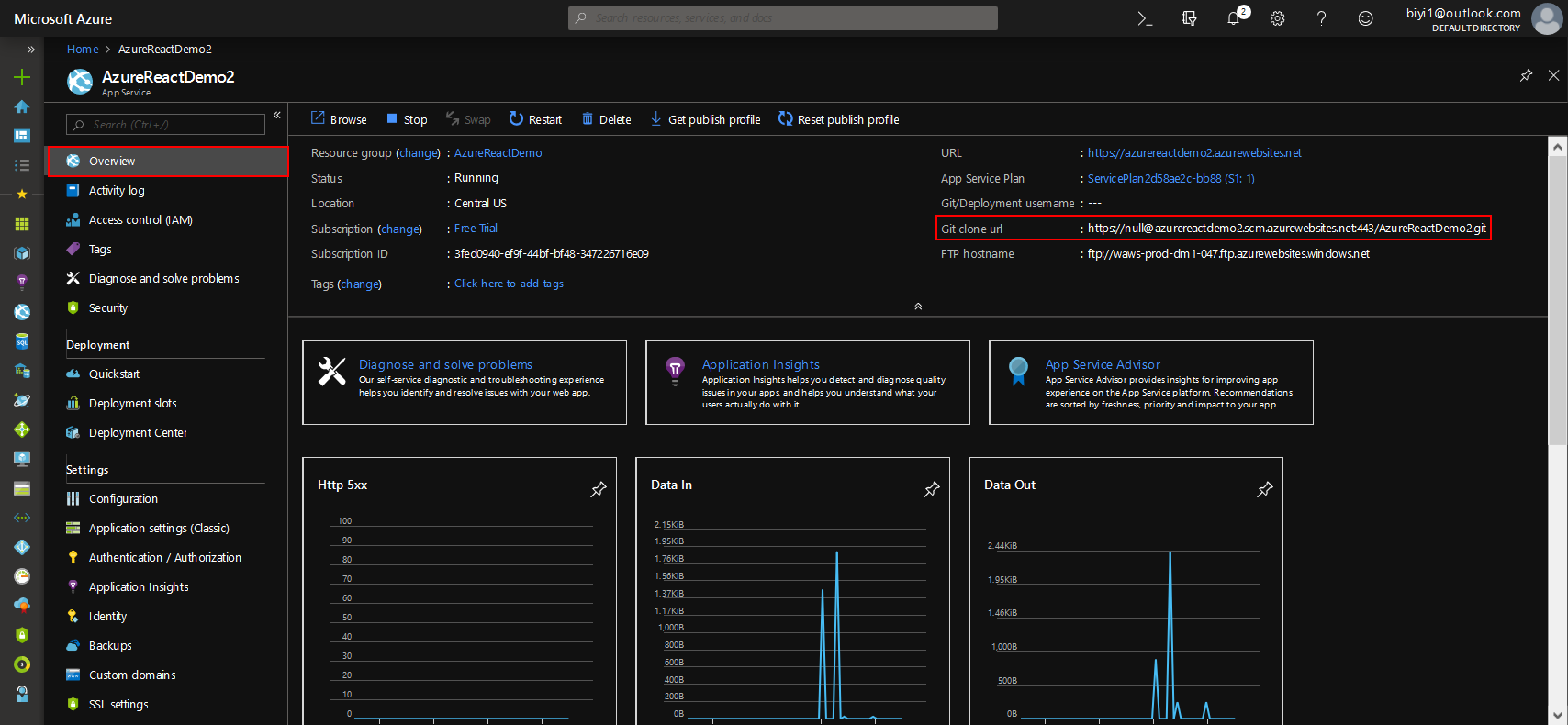Open Cloud Shell from the top bar

(x=1145, y=18)
